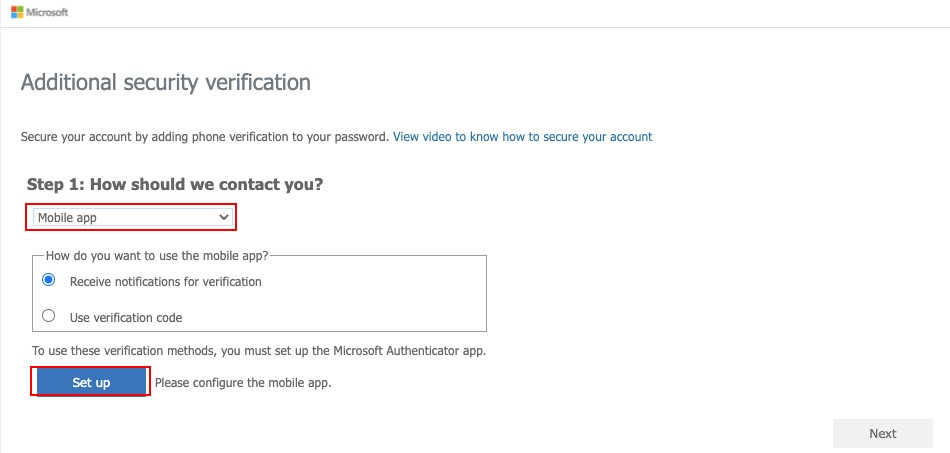950x453 pixels.
Task: Click the Microsoft Authenticator app instruction sentence
Action: 259,351
